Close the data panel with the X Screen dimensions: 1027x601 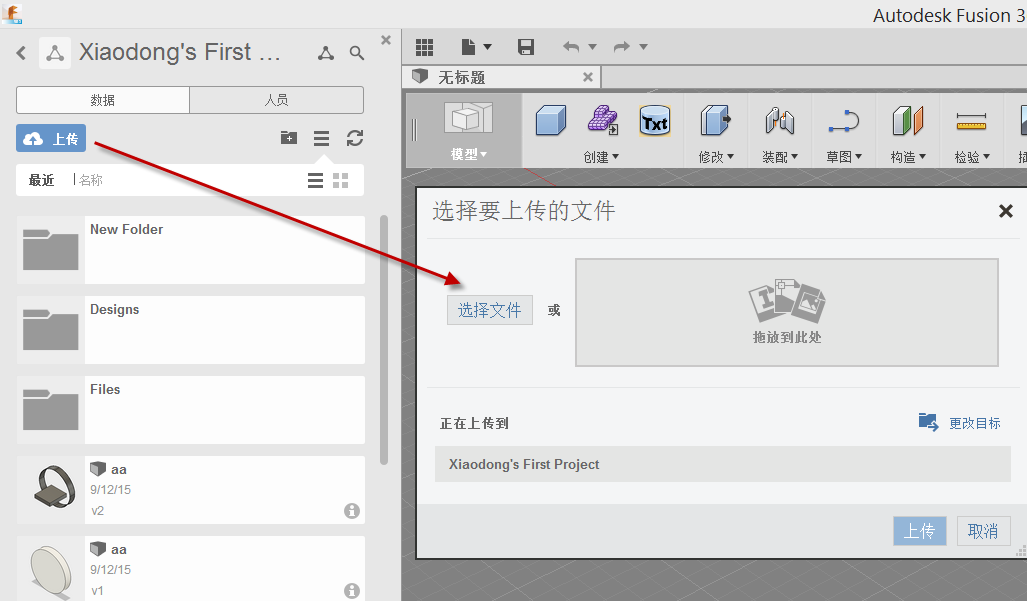click(x=386, y=40)
